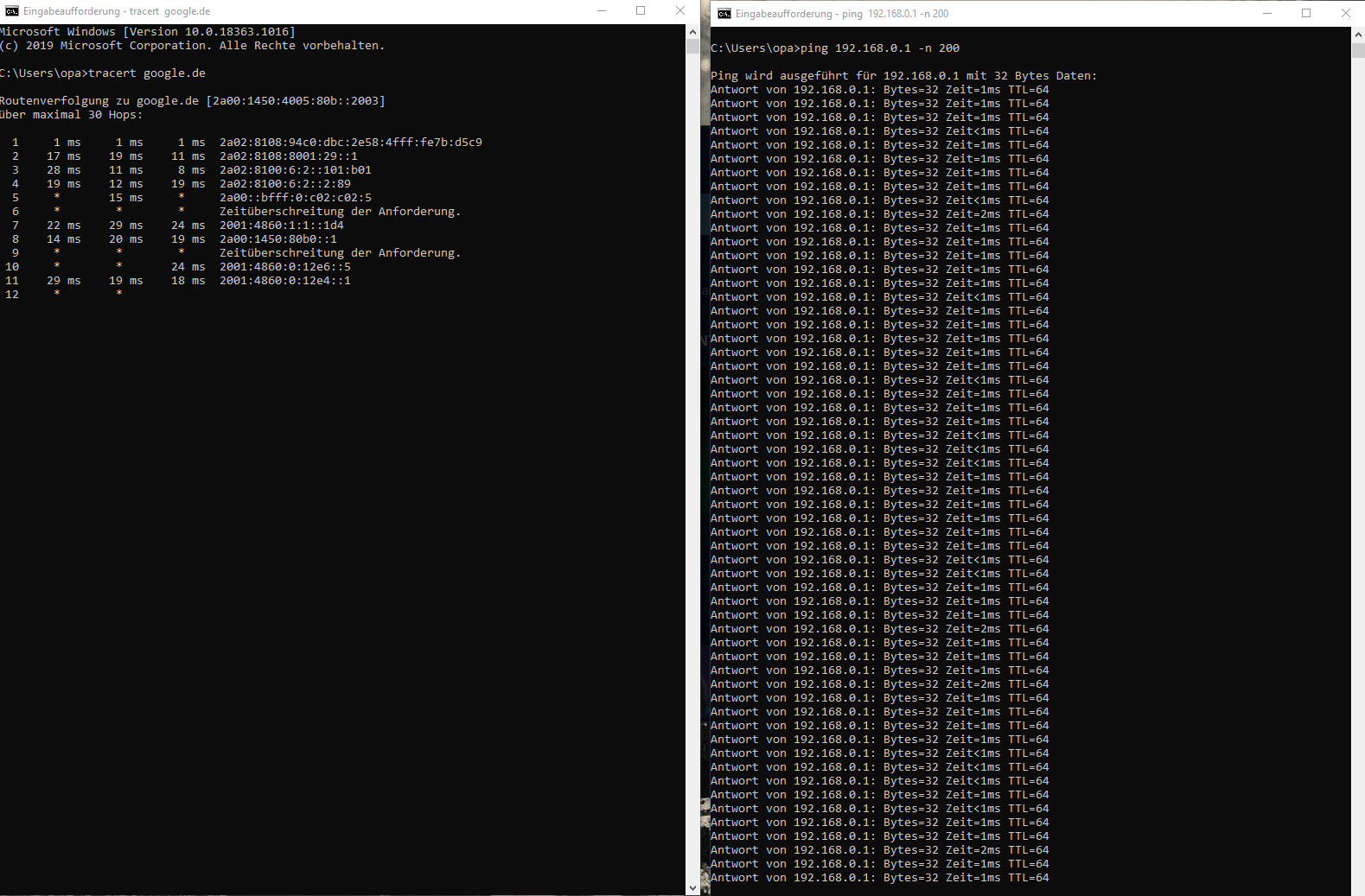Click scroll-down arrow in tracert window scrollbar
The image size is (1365, 896).
click(x=692, y=888)
